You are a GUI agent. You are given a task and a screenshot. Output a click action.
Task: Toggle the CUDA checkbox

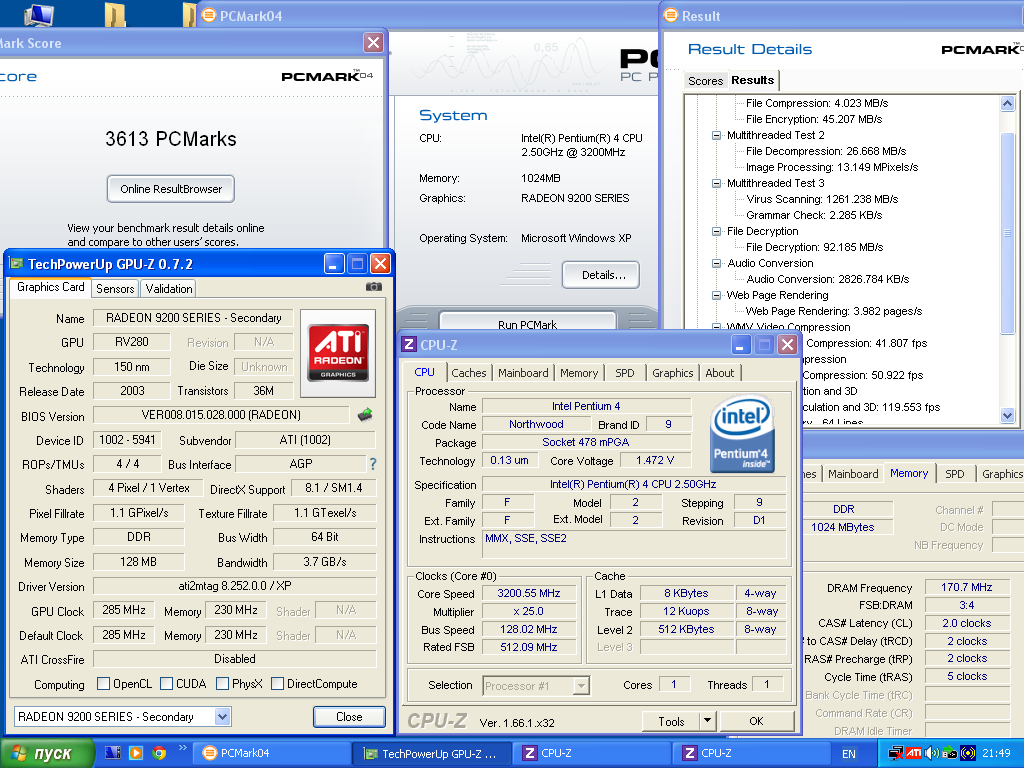click(167, 683)
